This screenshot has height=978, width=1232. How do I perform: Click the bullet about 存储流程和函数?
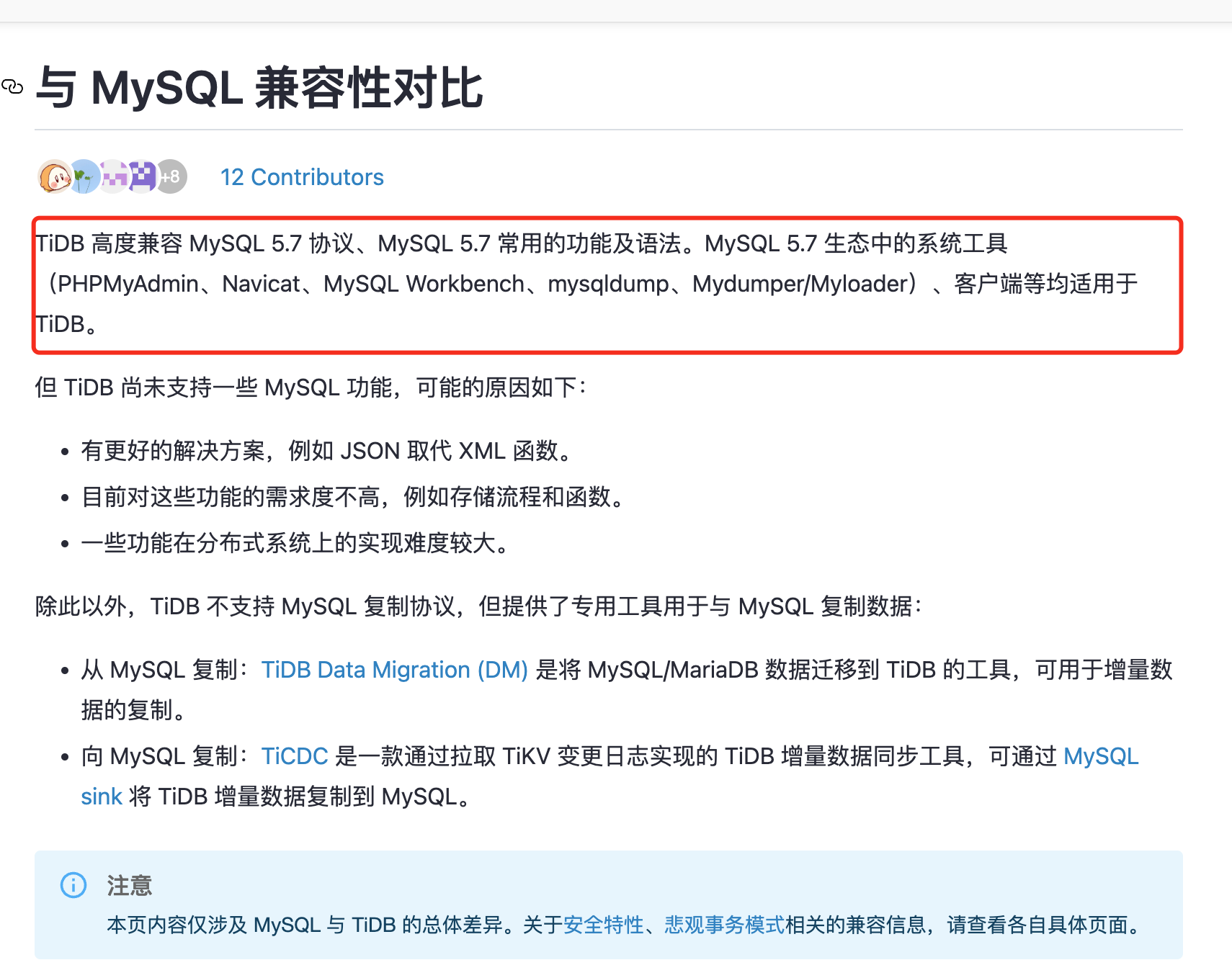coord(353,497)
